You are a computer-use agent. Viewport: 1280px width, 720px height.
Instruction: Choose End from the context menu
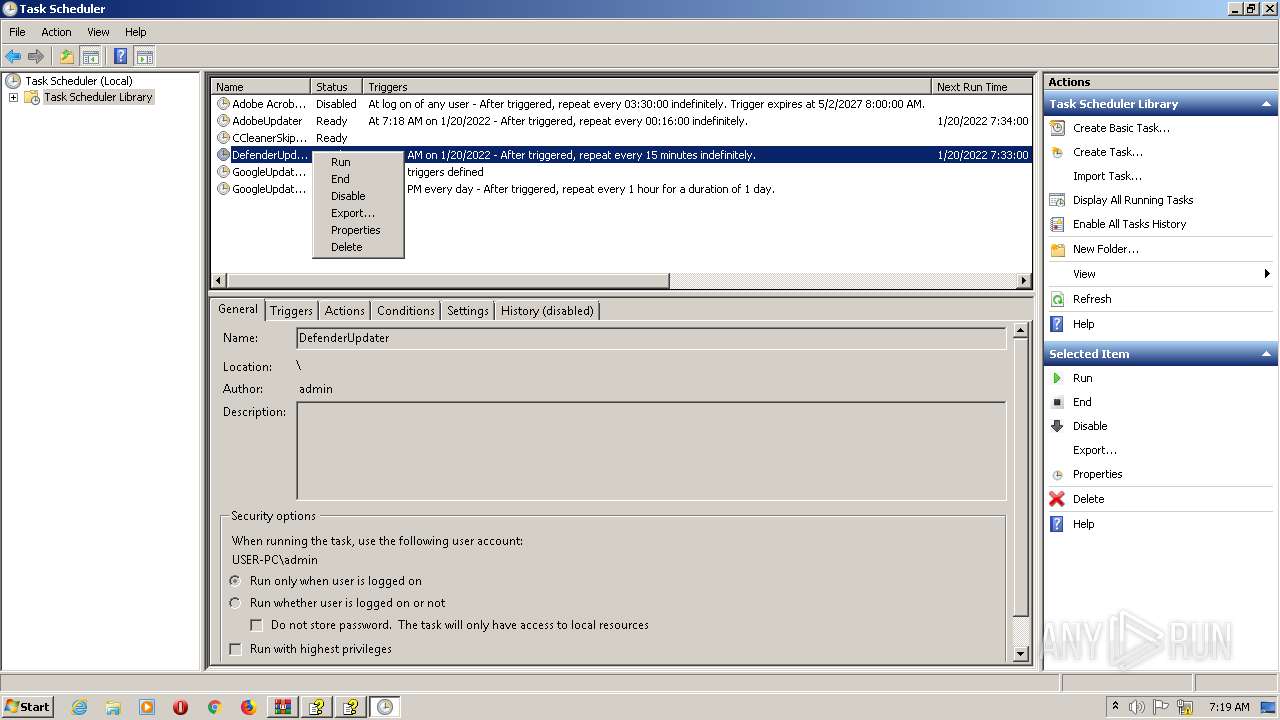pos(358,179)
